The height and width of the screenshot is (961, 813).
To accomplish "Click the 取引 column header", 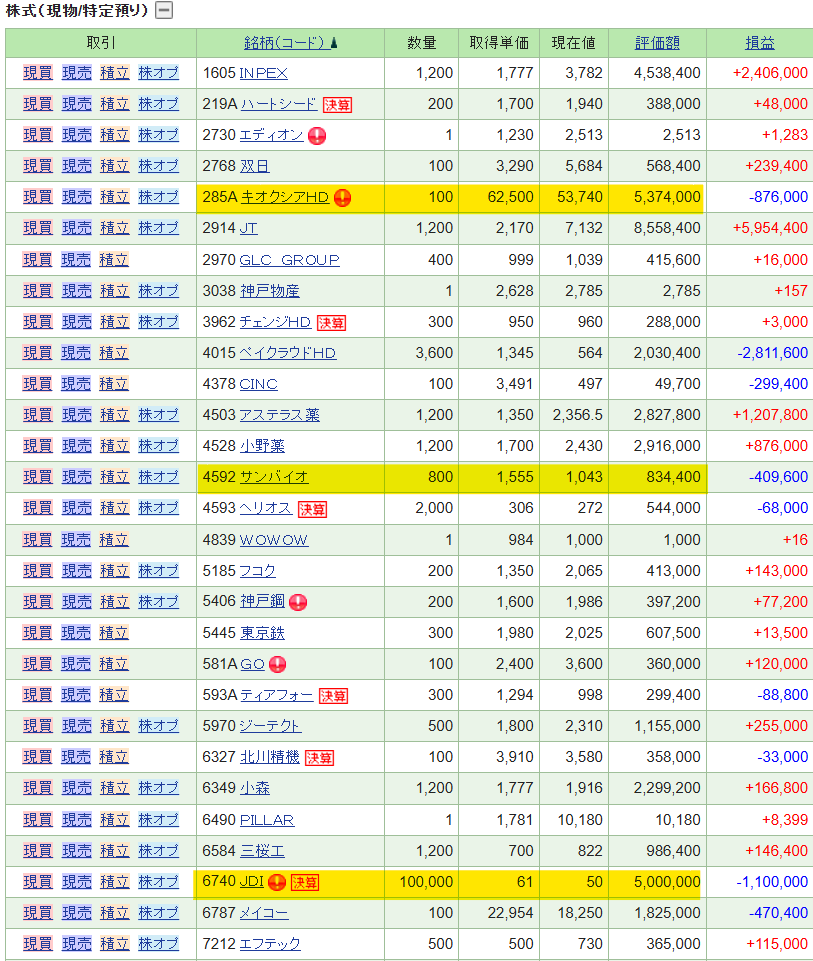I will click(x=101, y=43).
